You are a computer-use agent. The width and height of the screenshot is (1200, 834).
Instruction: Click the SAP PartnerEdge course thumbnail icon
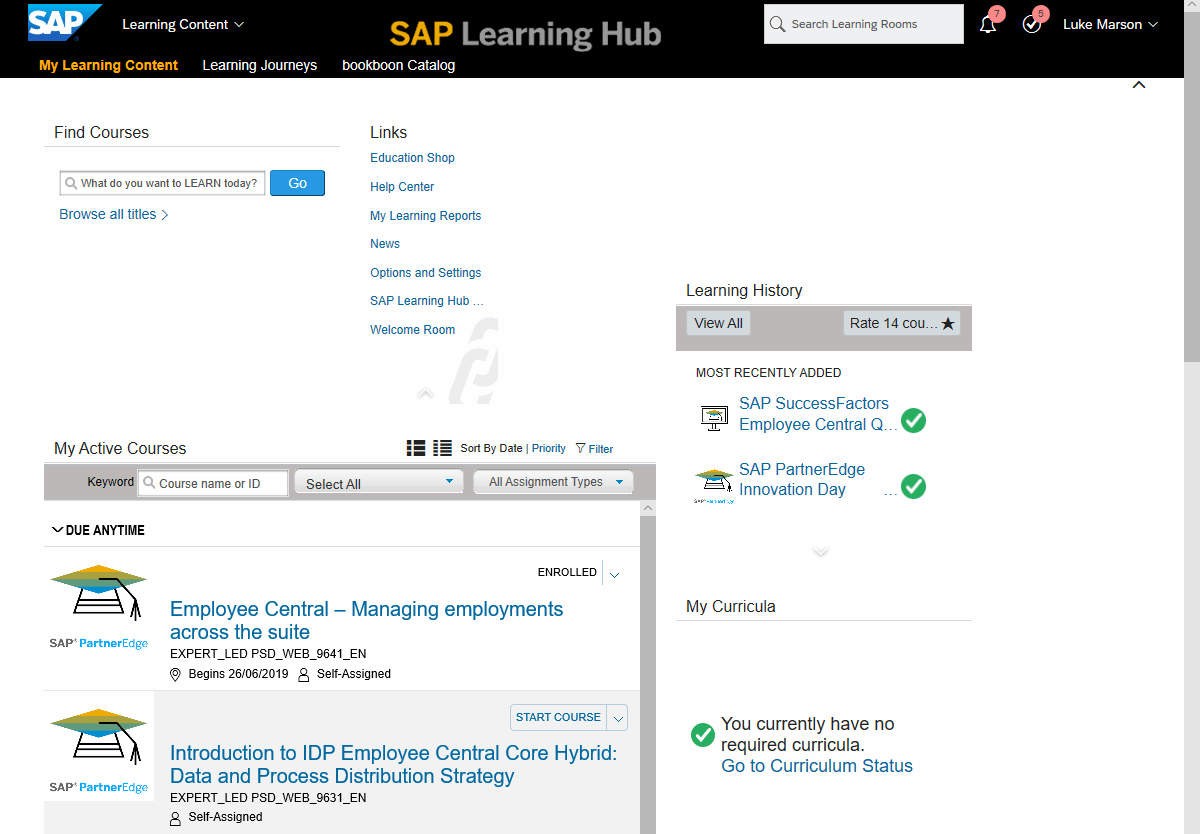point(714,481)
